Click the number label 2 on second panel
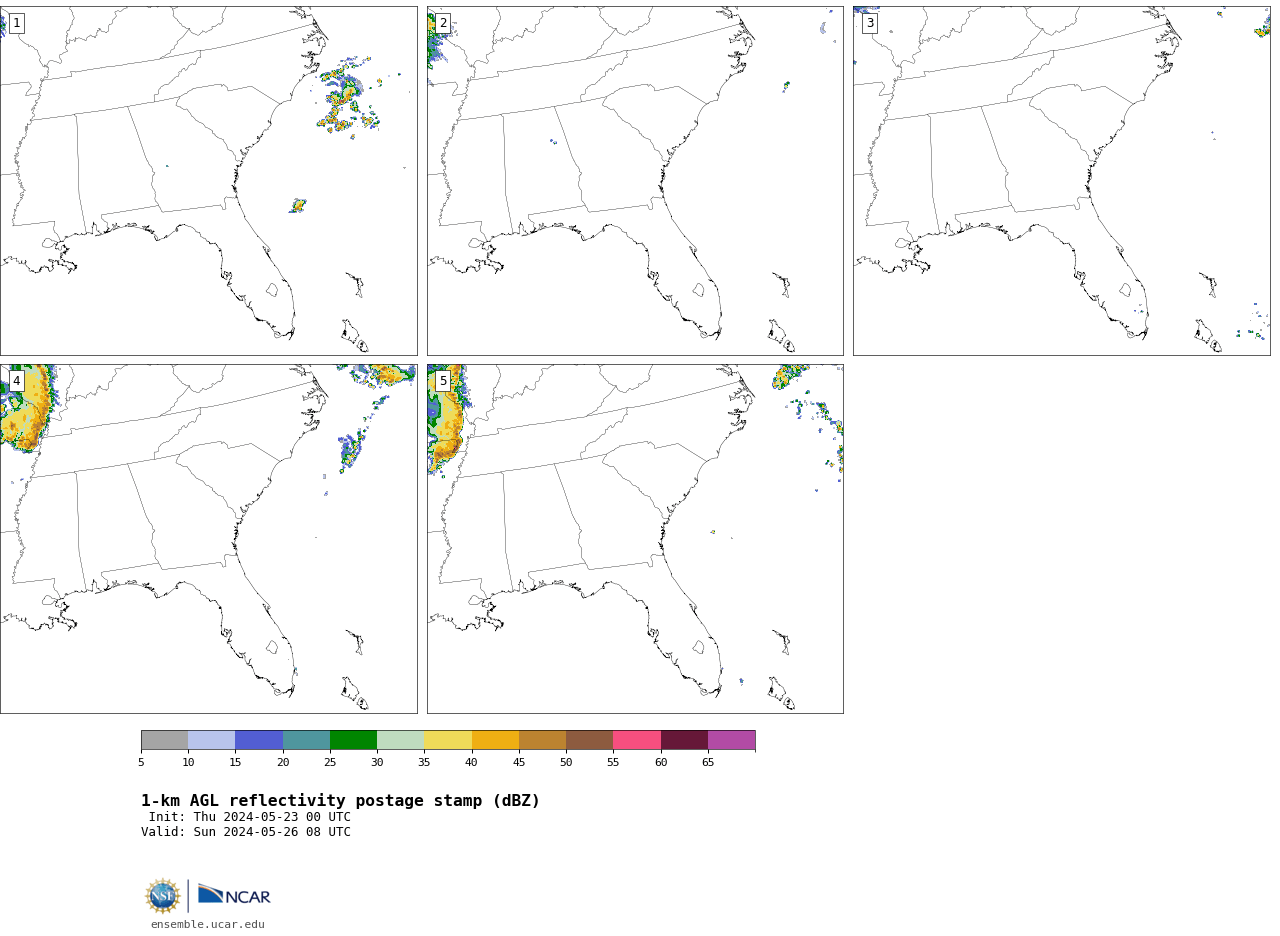Image resolution: width=1280 pixels, height=936 pixels. pyautogui.click(x=443, y=23)
